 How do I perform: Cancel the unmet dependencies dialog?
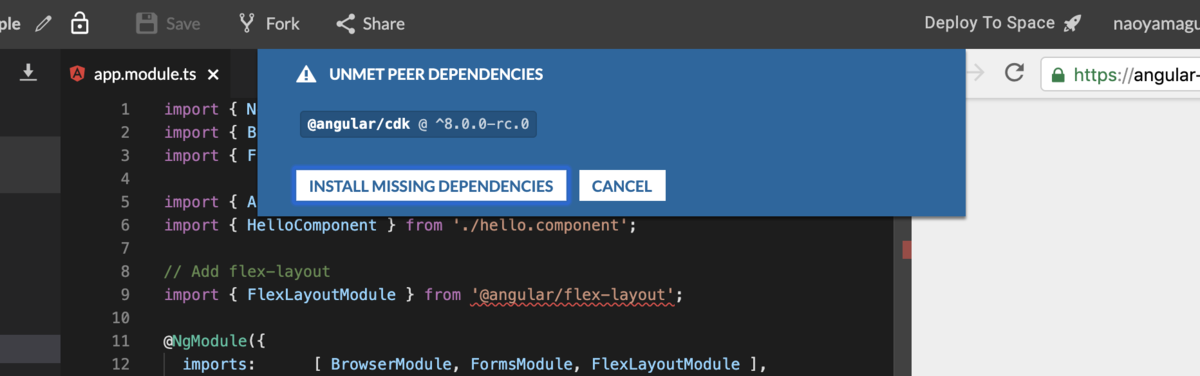click(622, 186)
